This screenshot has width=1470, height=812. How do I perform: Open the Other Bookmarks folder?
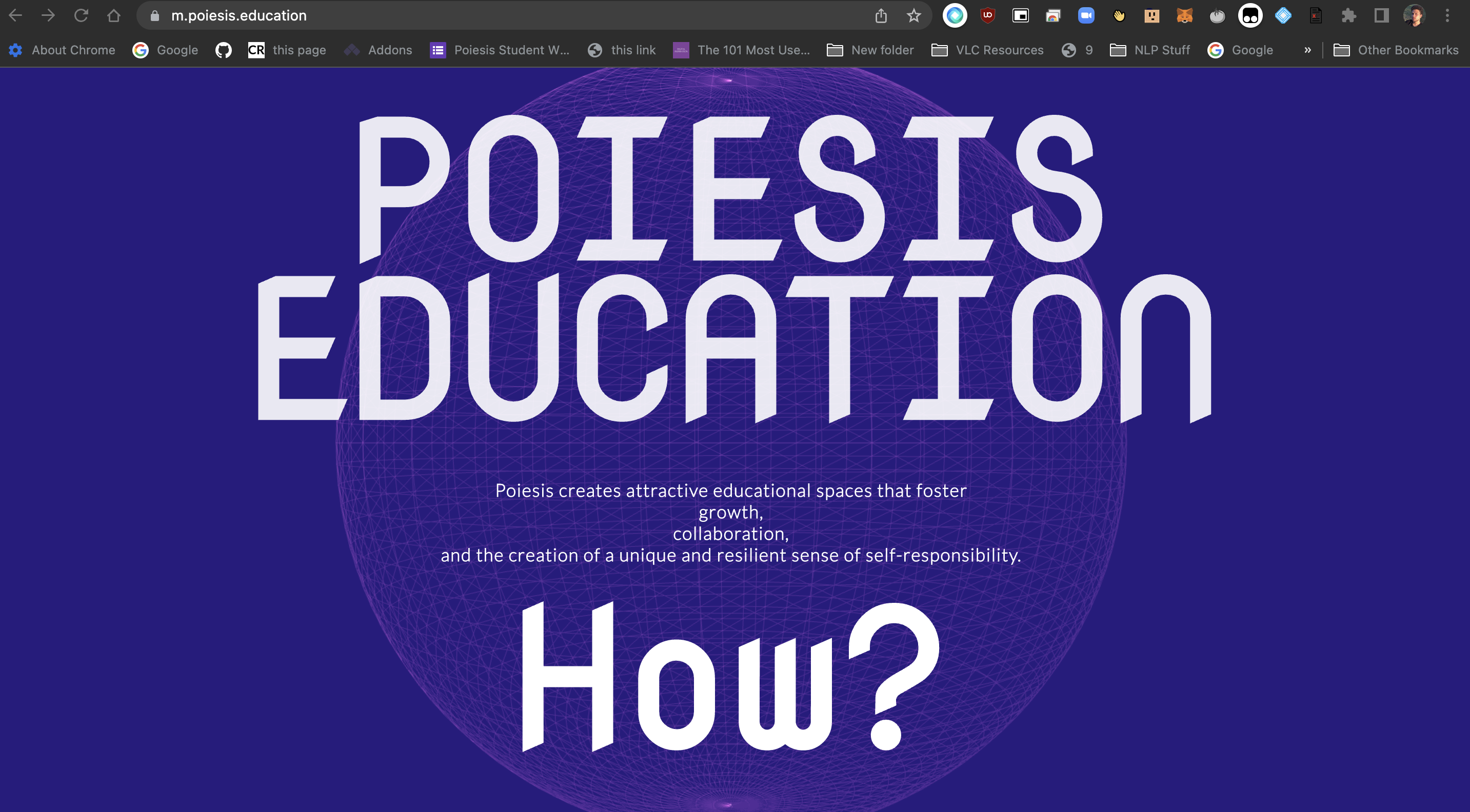click(1396, 50)
